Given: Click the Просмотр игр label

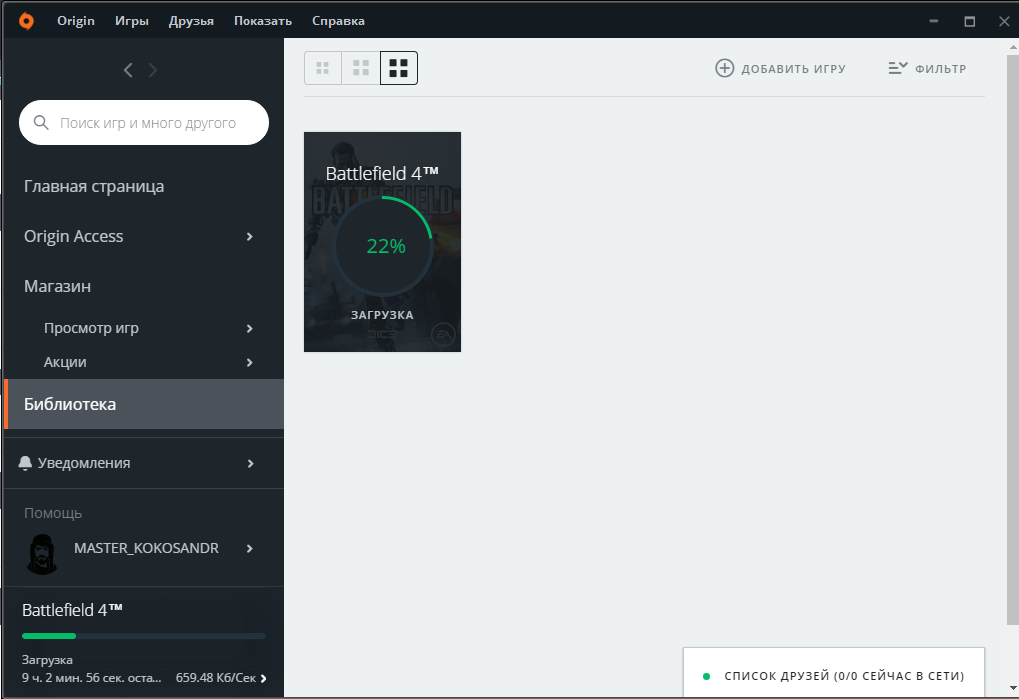Looking at the screenshot, I should (91, 328).
